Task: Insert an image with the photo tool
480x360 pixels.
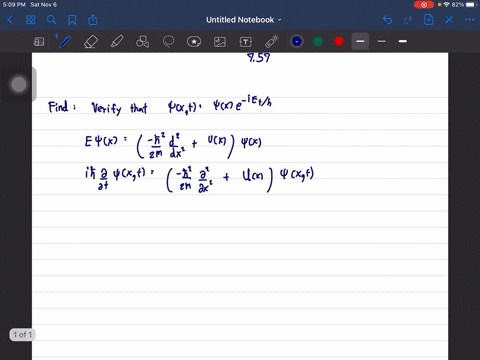Action: 220,42
